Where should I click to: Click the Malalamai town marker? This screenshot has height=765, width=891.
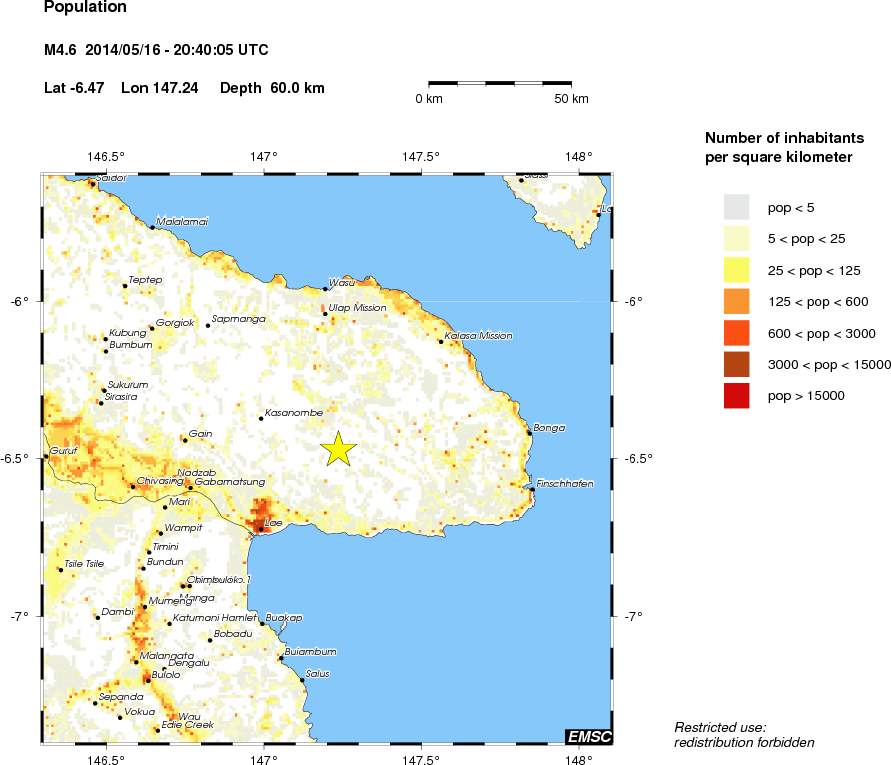tap(152, 227)
